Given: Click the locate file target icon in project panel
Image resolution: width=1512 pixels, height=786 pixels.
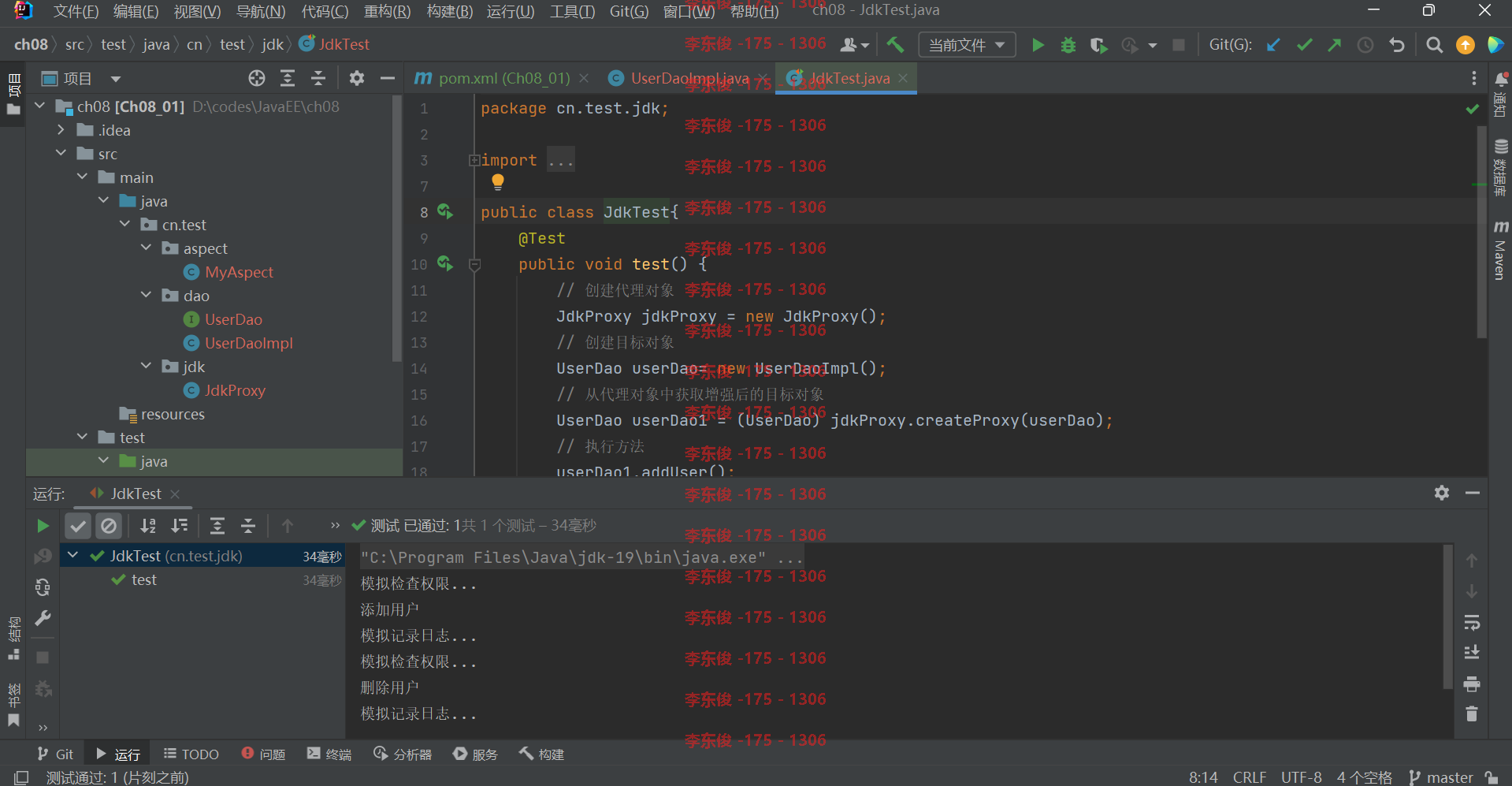Looking at the screenshot, I should (x=257, y=78).
